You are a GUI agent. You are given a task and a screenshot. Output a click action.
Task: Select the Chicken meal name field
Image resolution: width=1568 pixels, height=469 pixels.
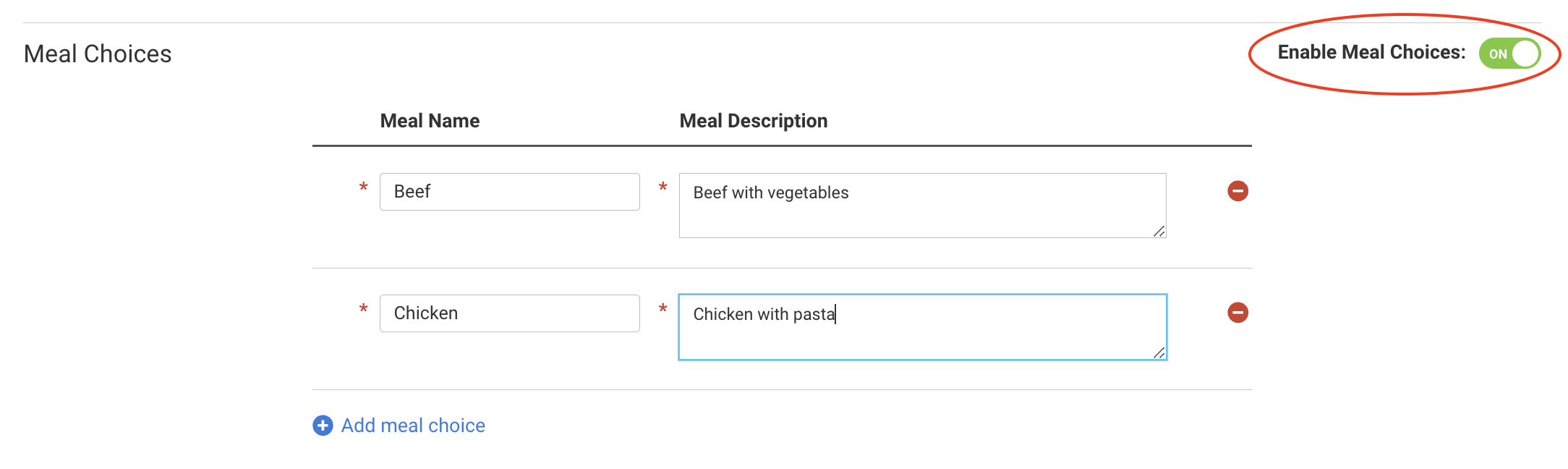509,313
